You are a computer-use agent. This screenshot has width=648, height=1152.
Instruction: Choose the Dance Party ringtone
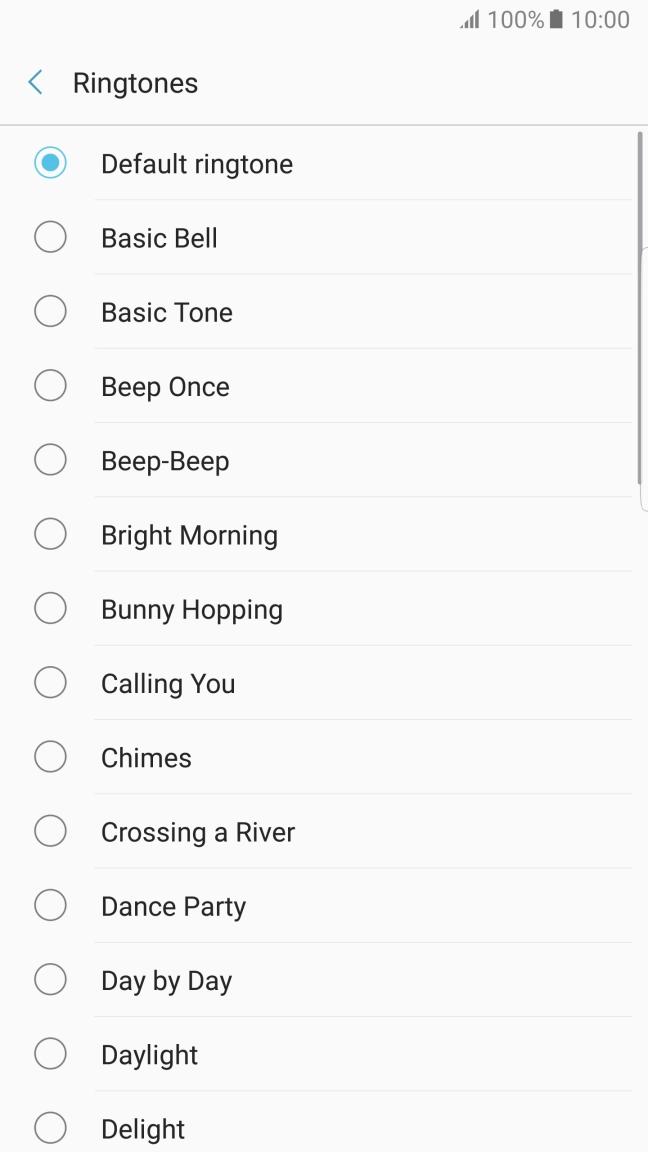pyautogui.click(x=172, y=905)
